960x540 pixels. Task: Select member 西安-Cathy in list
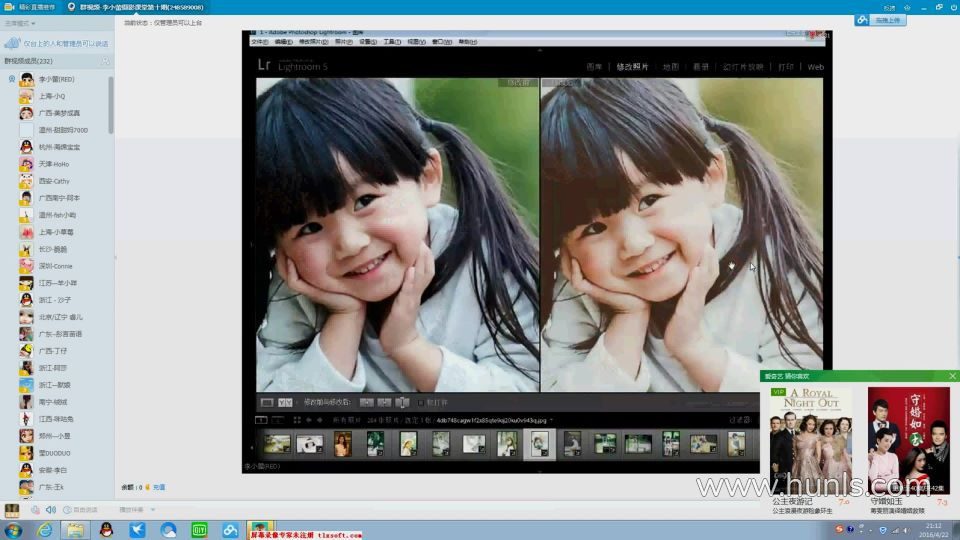(54, 181)
